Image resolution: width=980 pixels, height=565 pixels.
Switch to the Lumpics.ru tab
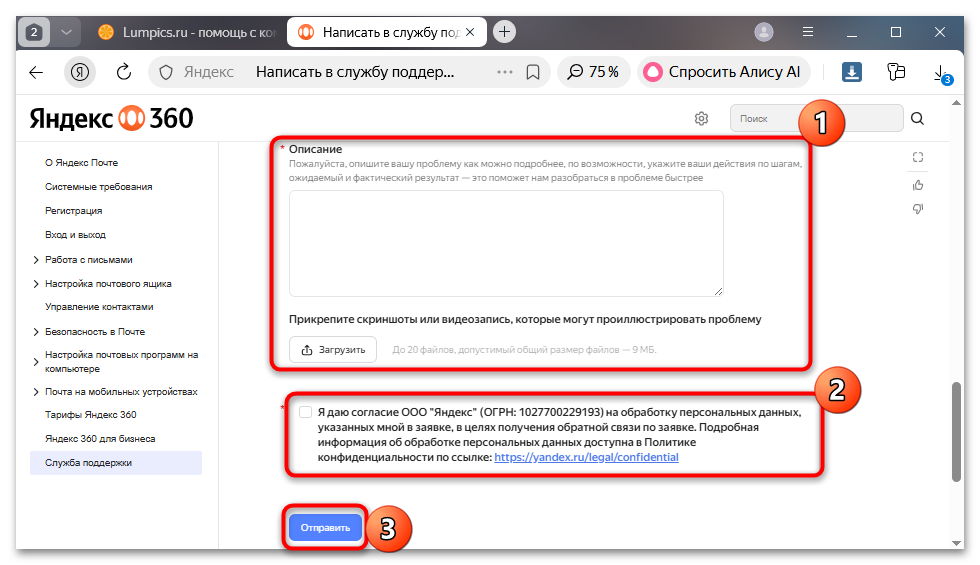[x=186, y=32]
